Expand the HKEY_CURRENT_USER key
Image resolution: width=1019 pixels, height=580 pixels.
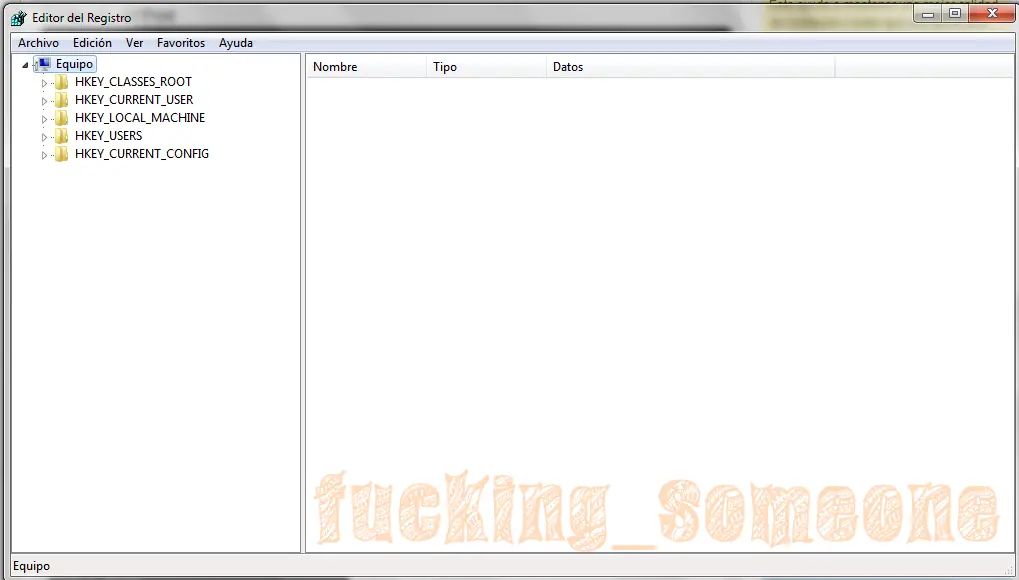pos(44,101)
